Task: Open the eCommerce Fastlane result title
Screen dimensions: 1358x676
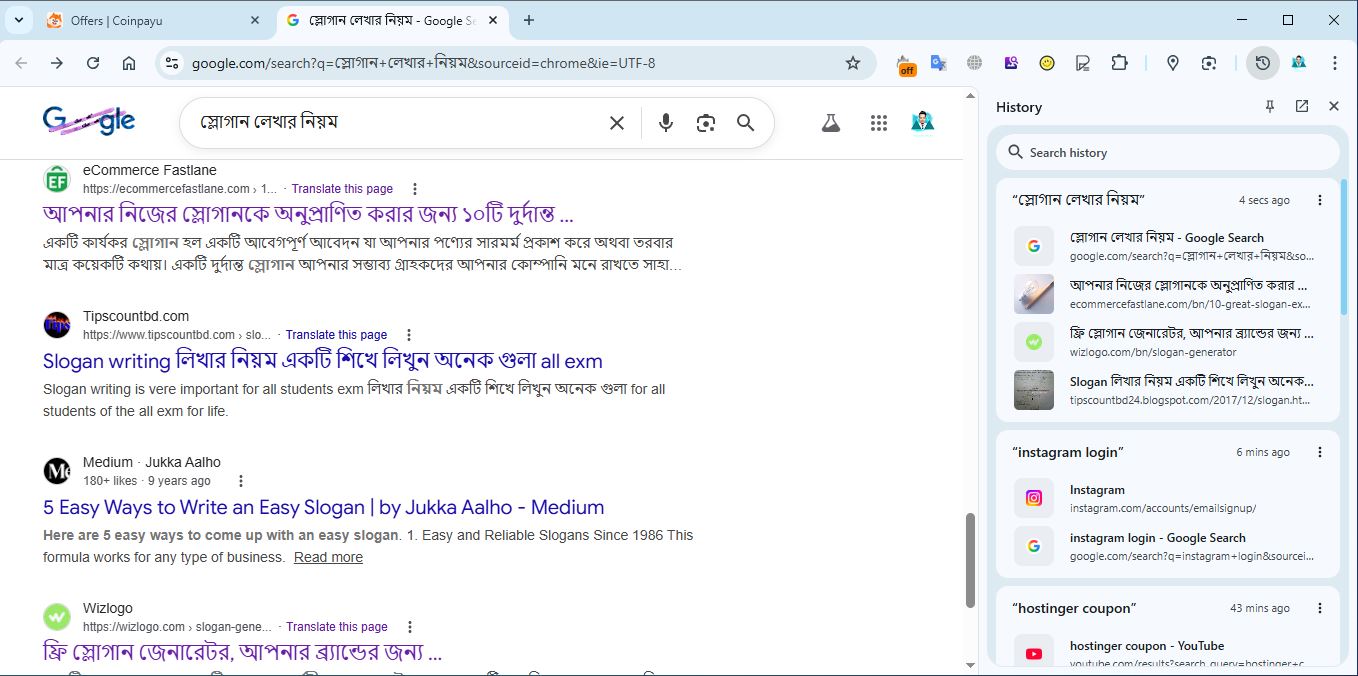Action: [308, 215]
